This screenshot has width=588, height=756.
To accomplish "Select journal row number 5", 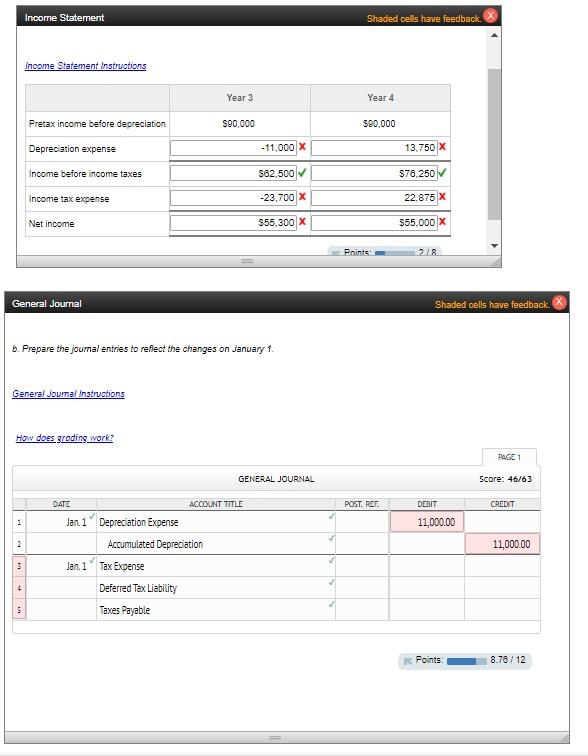I will click(x=19, y=610).
